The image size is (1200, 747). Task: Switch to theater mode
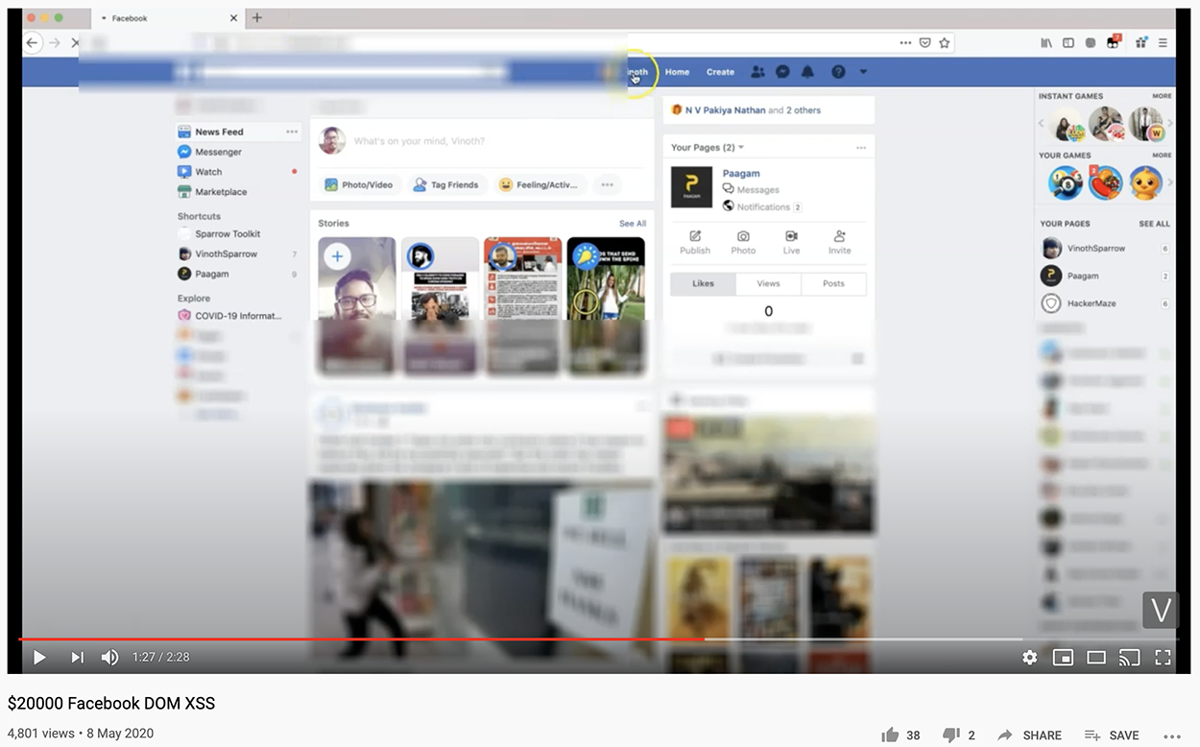click(1096, 657)
